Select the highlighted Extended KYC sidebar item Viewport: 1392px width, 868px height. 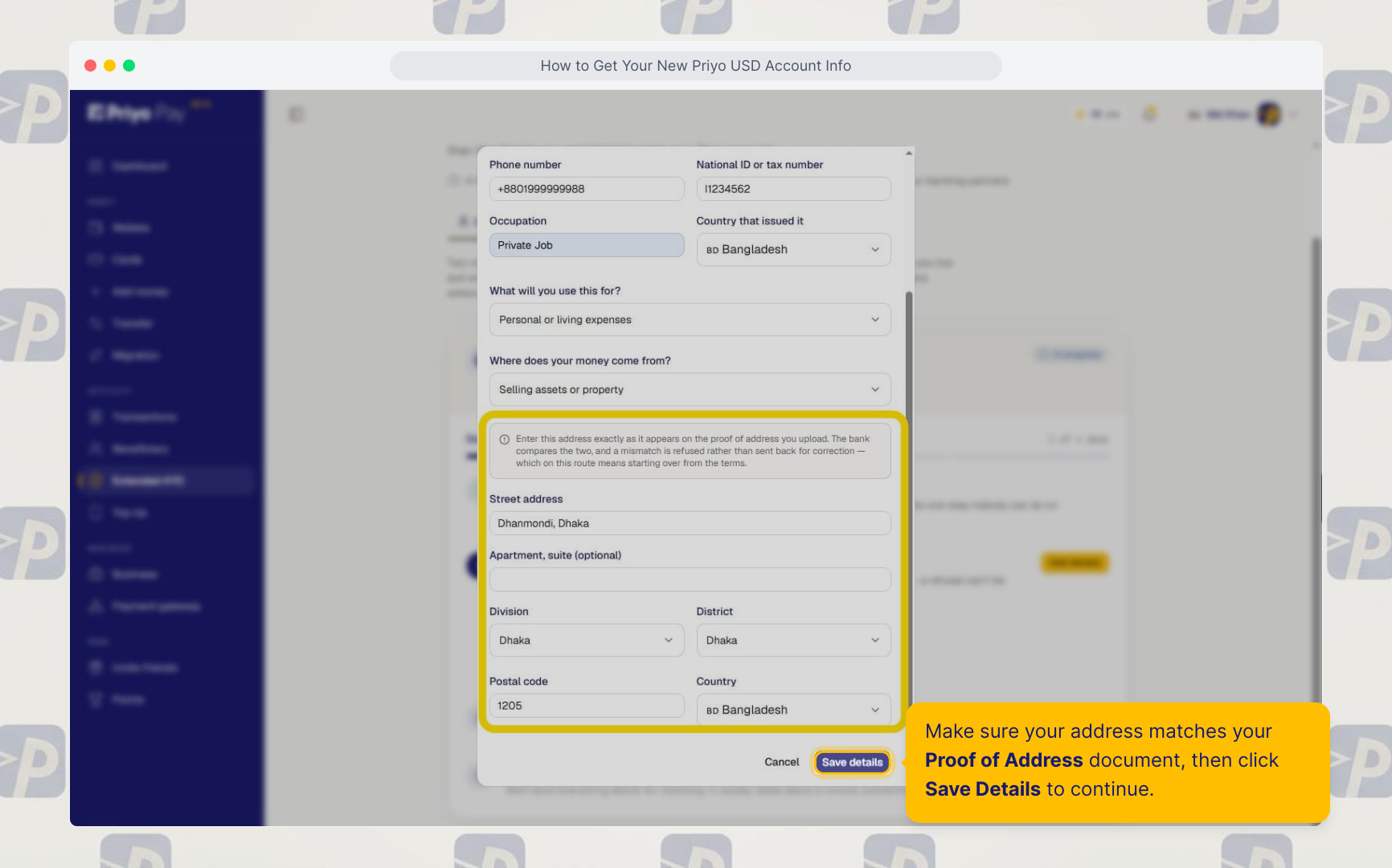(166, 481)
